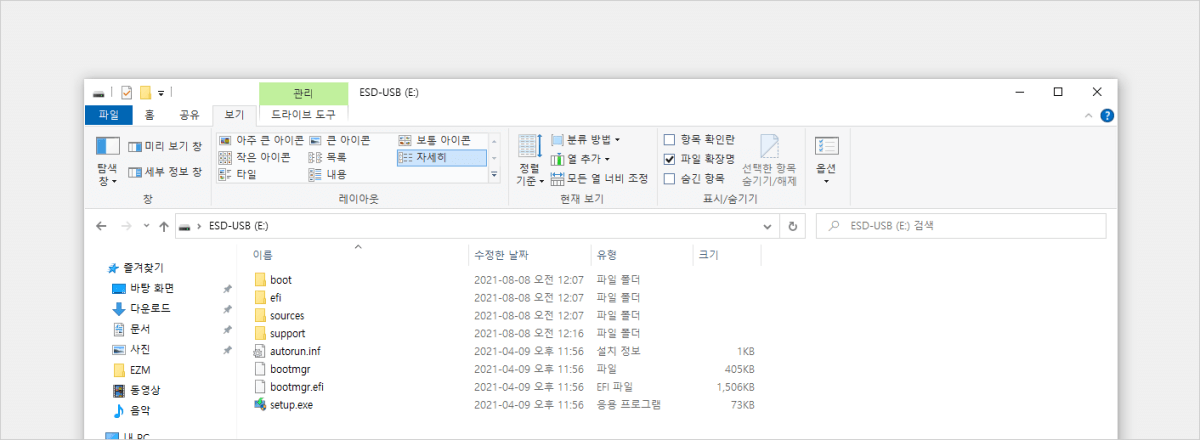Toggle the 미리 보기 창 preview pane
Image resolution: width=1200 pixels, height=440 pixels.
[x=165, y=146]
